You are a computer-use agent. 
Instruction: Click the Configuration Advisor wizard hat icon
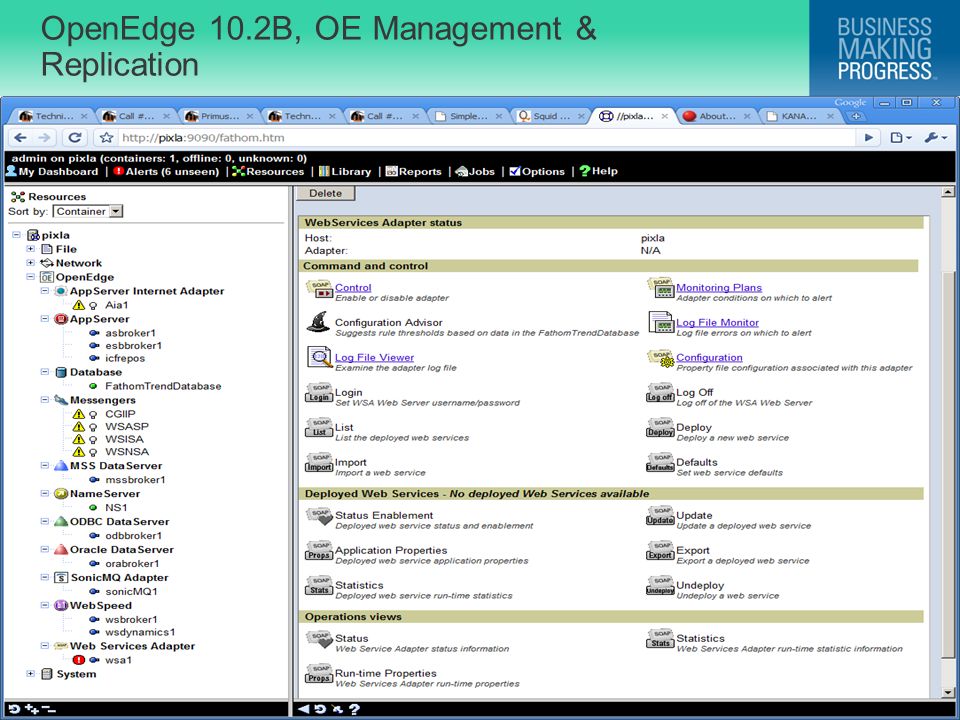318,322
